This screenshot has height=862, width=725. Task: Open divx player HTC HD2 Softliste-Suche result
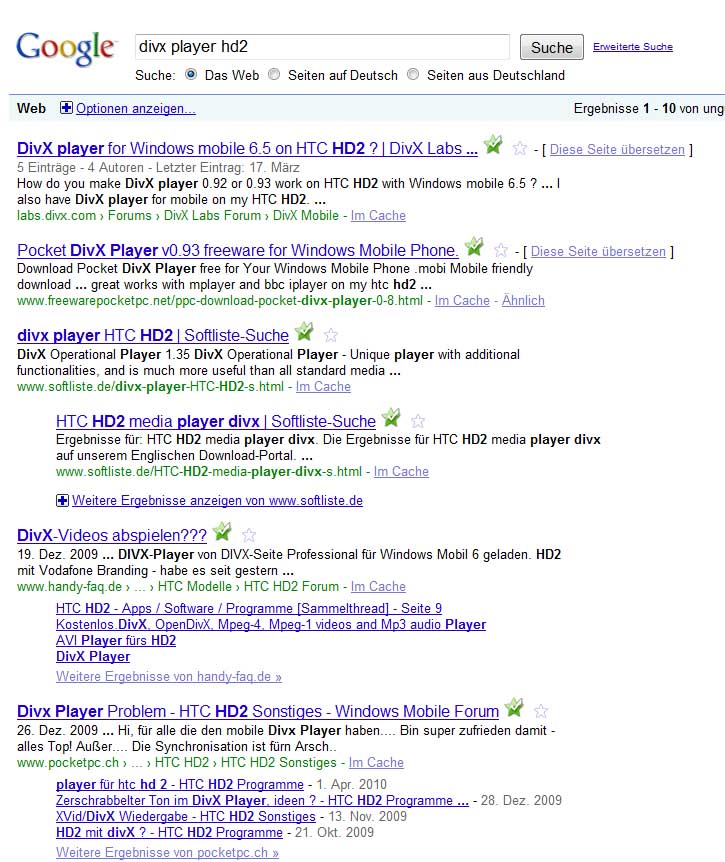click(x=153, y=335)
